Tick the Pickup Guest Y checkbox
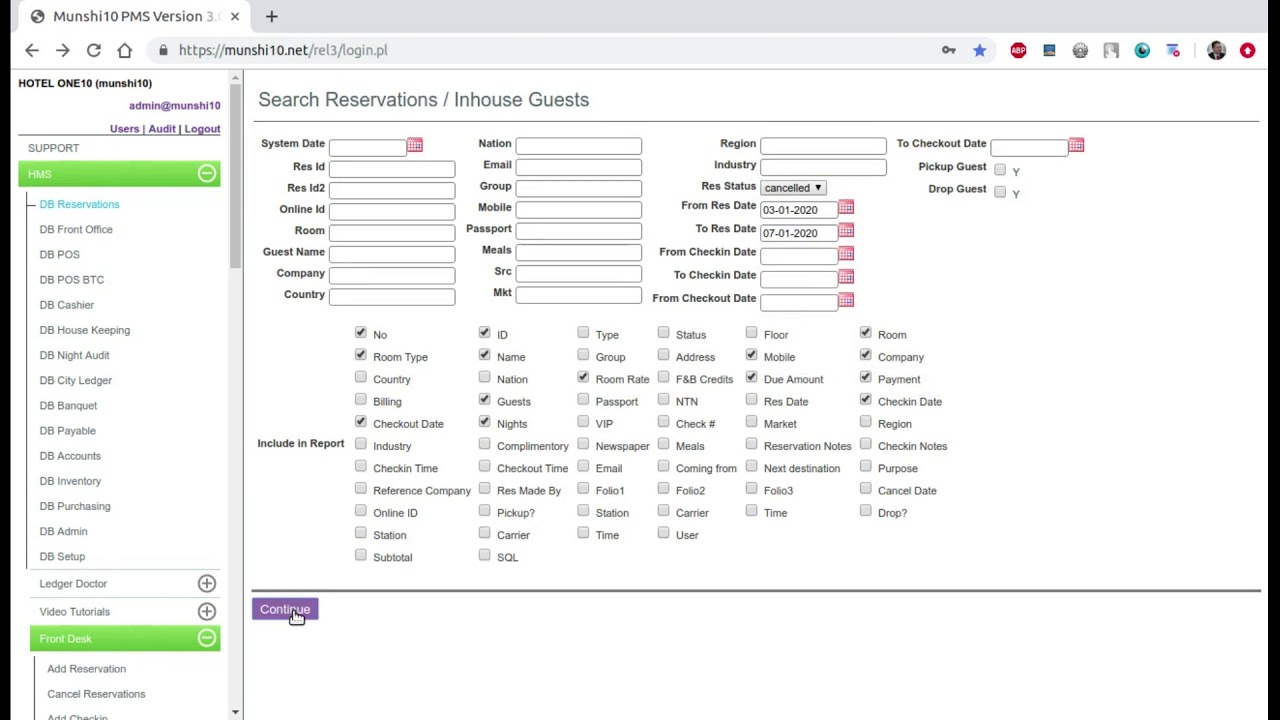1280x720 pixels. 1000,170
